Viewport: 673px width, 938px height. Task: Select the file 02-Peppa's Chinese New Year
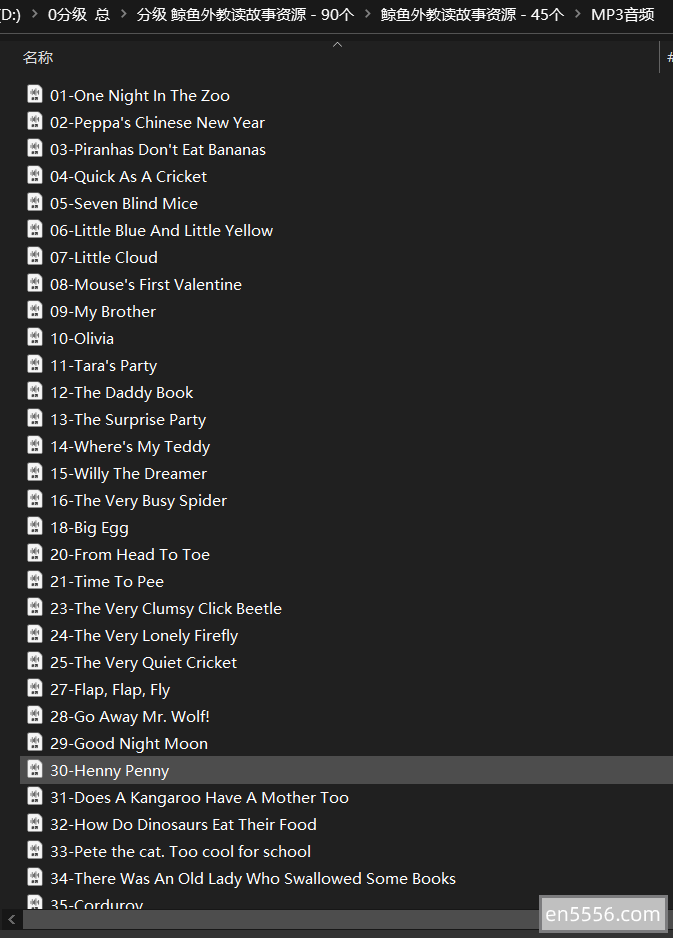point(157,122)
